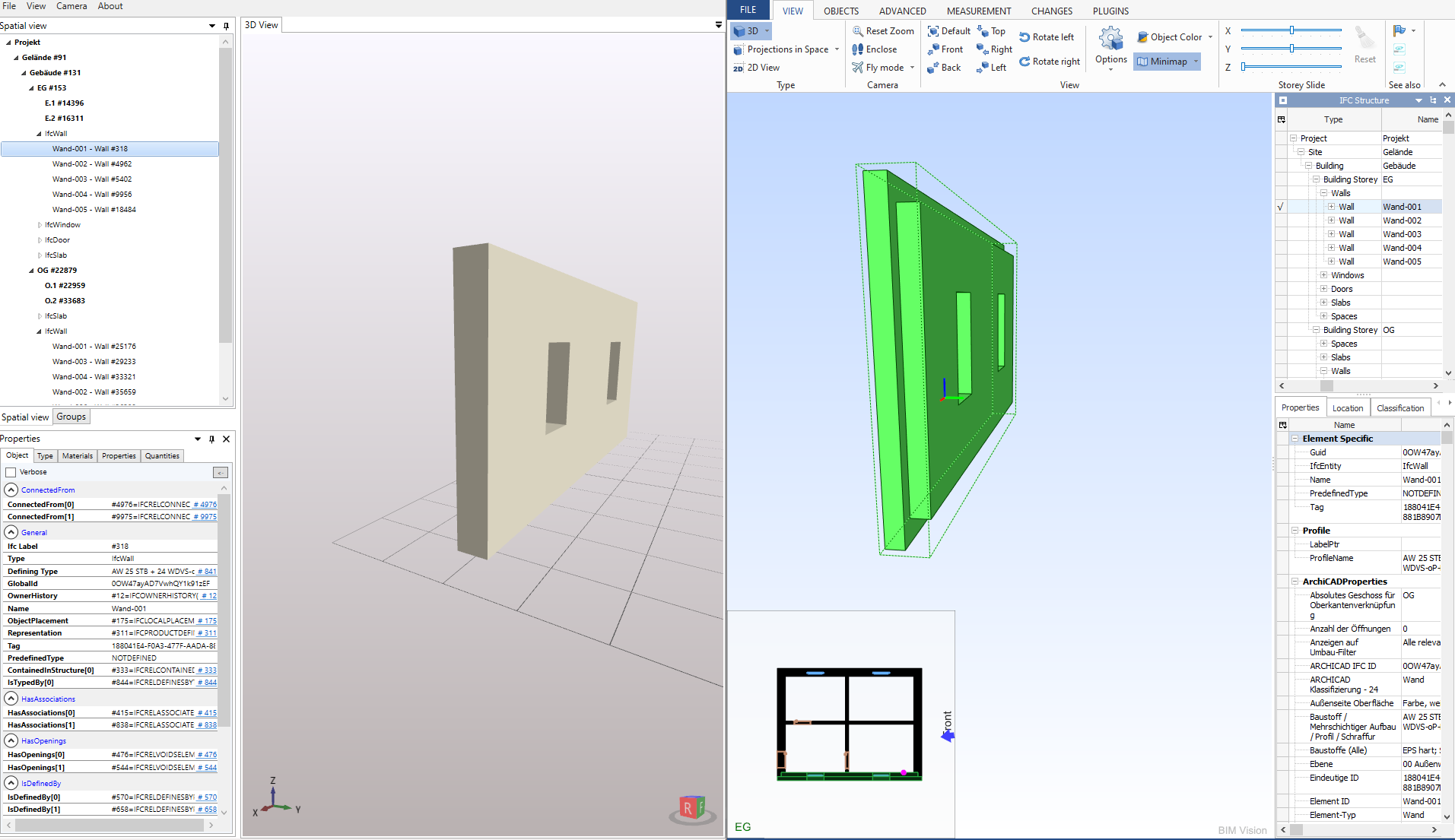The image size is (1455, 840).
Task: Click the IFC Structure column chooser icon
Action: [1282, 119]
